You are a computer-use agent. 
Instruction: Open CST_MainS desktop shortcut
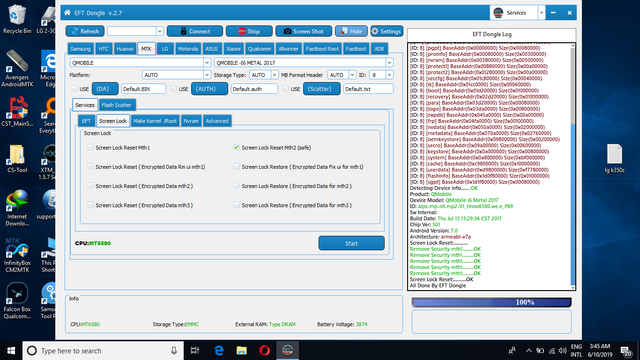pos(17,111)
